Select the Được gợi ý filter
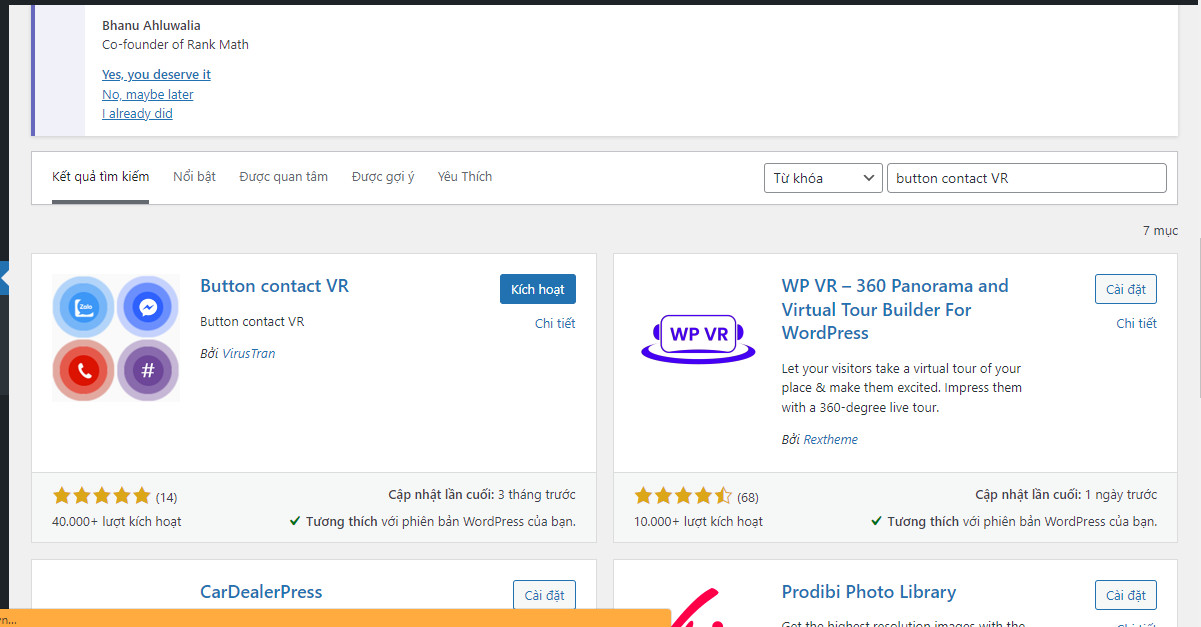 [383, 176]
